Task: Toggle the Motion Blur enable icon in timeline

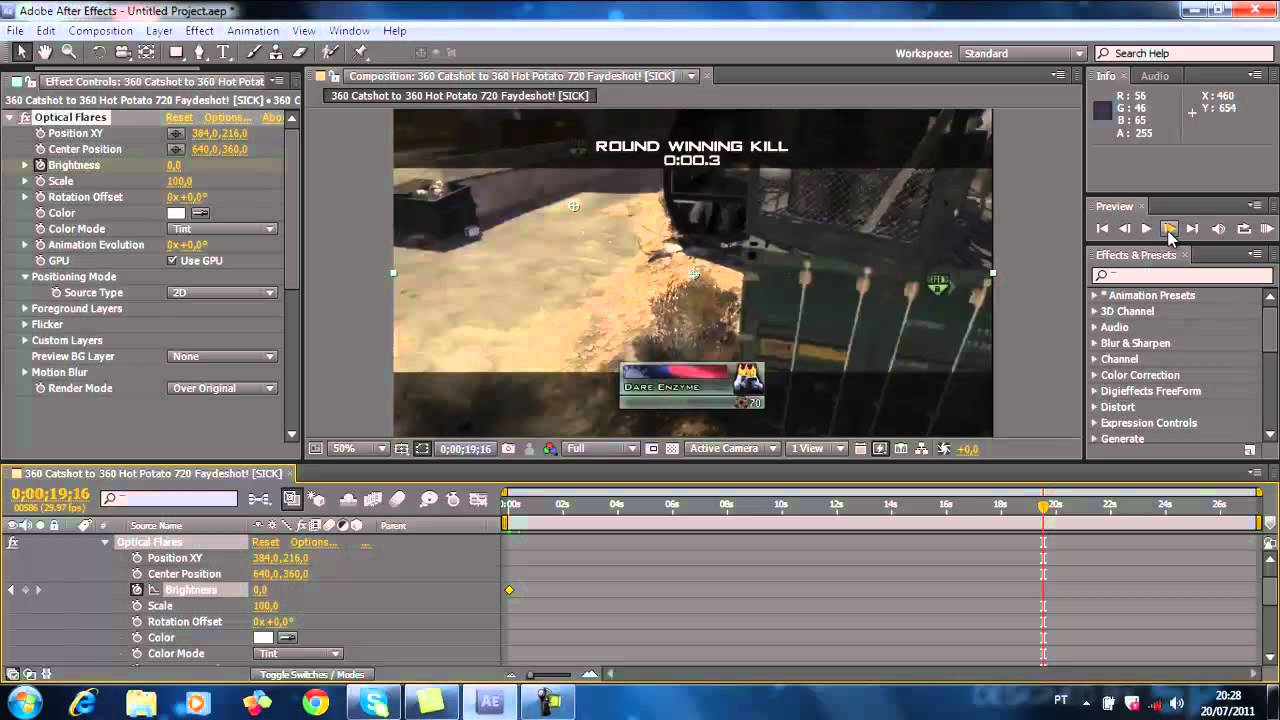Action: pos(397,499)
